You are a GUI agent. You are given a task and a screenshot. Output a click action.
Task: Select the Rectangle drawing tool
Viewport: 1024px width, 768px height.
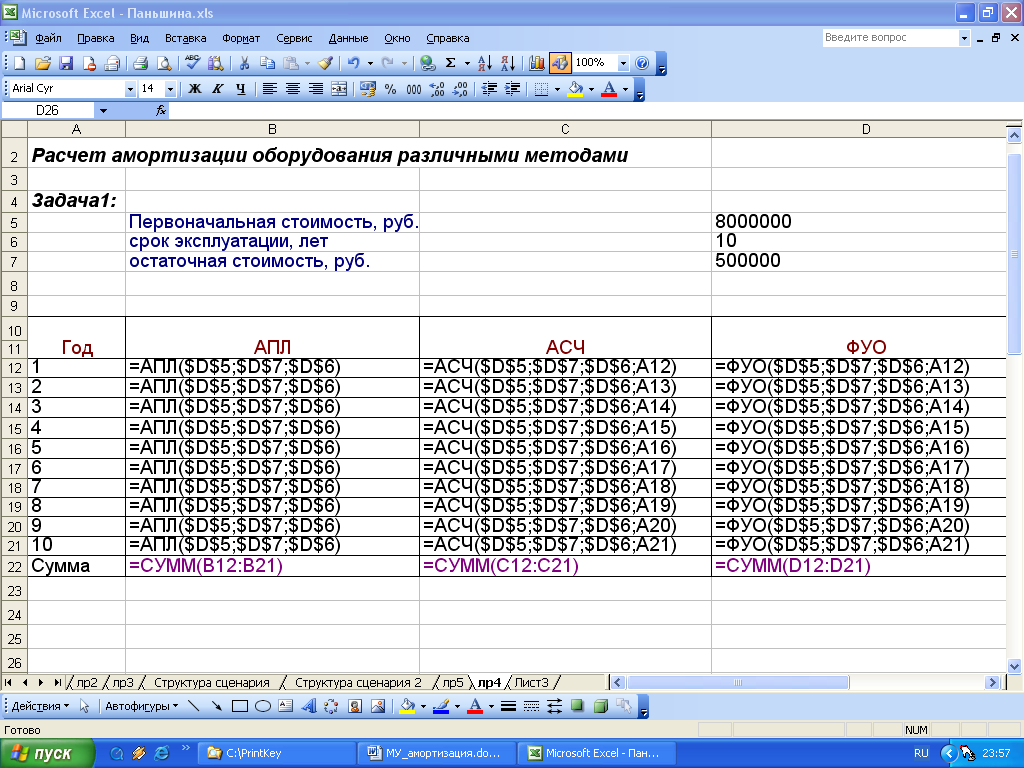click(x=240, y=706)
